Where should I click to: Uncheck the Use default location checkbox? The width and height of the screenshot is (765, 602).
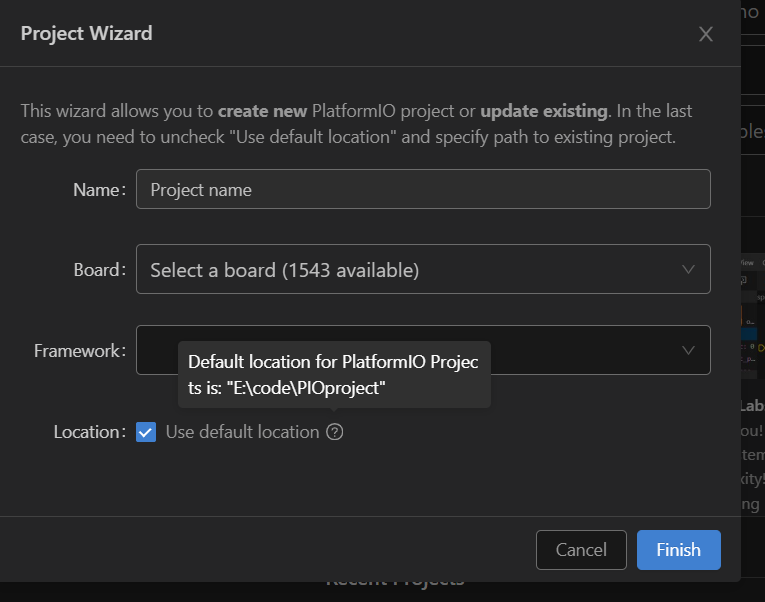[146, 432]
